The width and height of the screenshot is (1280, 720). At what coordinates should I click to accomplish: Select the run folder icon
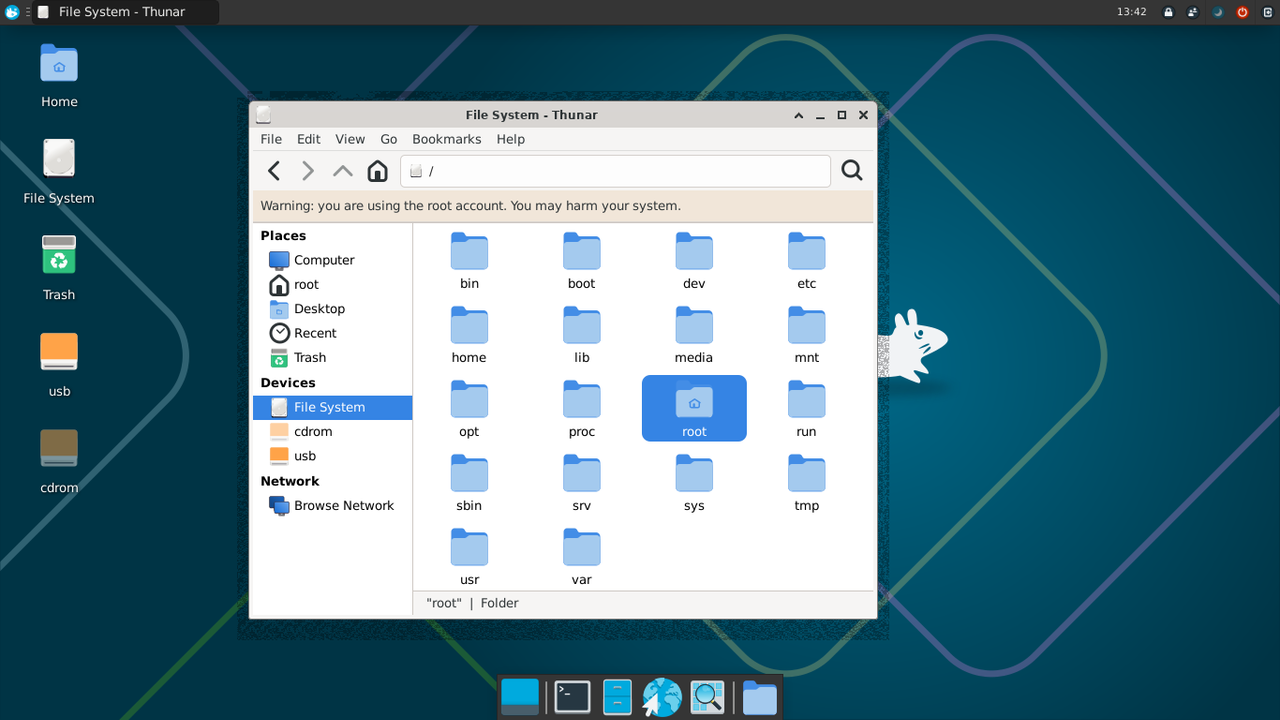click(807, 400)
